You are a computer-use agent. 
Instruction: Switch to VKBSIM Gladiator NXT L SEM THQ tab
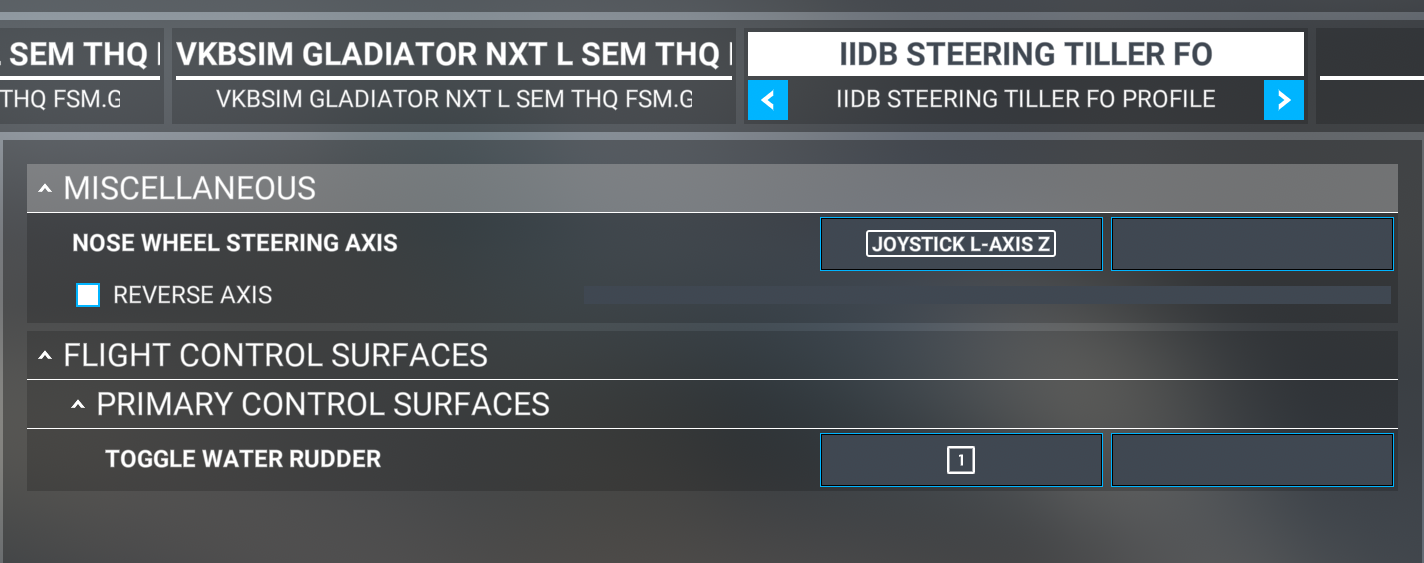tap(454, 54)
